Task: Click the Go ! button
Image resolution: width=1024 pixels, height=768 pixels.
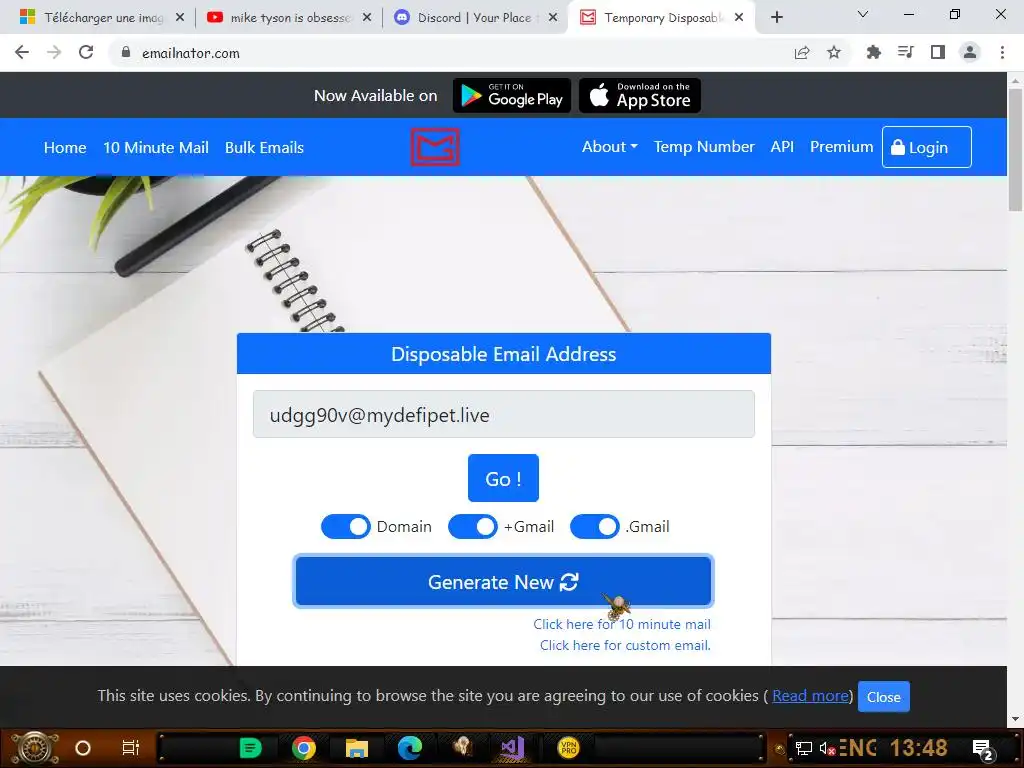Action: click(x=503, y=478)
